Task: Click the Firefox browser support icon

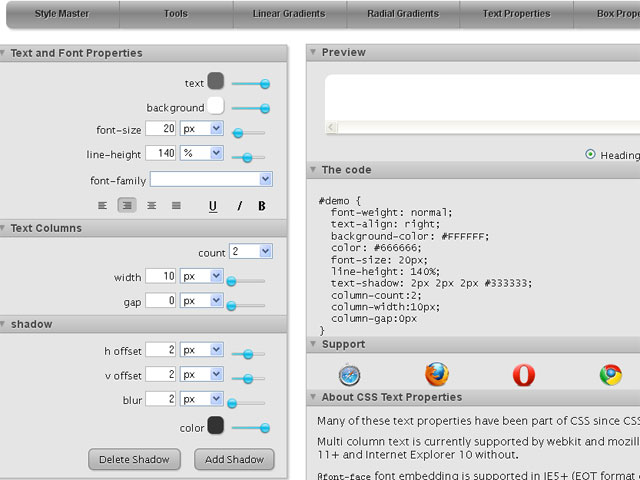Action: coord(437,374)
